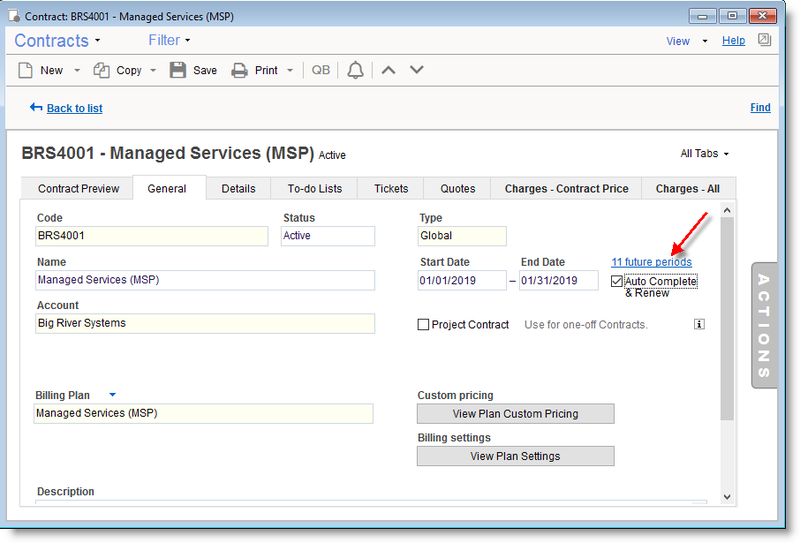This screenshot has width=800, height=543.
Task: Open the Charges - Contract Price tab
Action: coord(566,188)
